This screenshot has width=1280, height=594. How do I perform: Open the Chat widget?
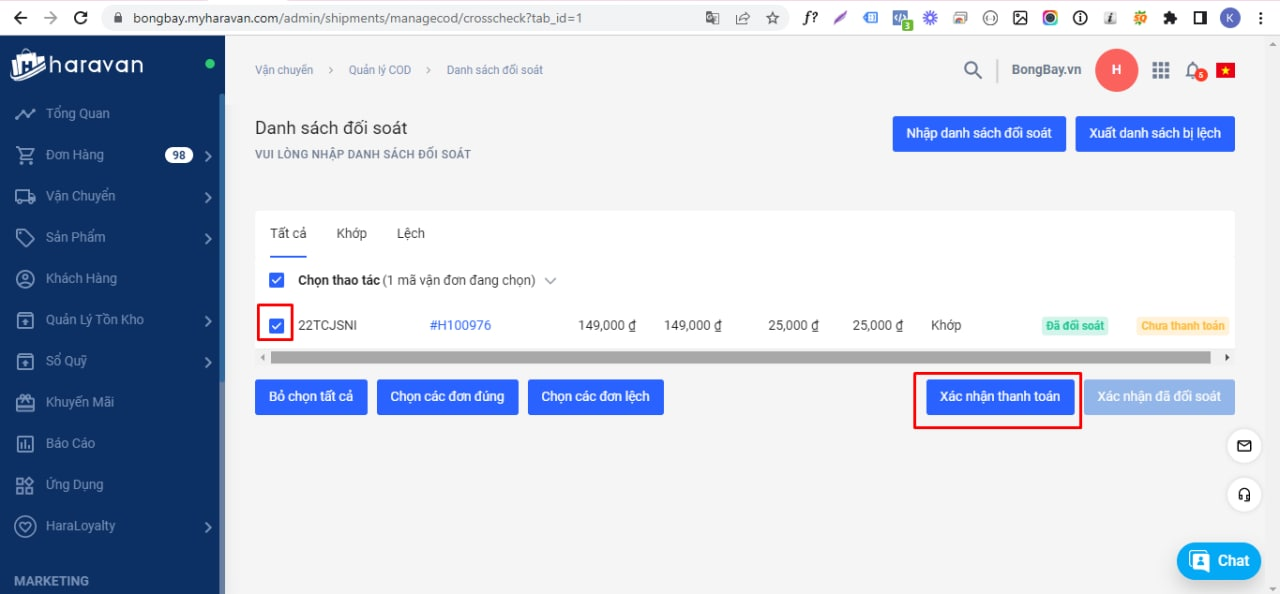pyautogui.click(x=1218, y=561)
